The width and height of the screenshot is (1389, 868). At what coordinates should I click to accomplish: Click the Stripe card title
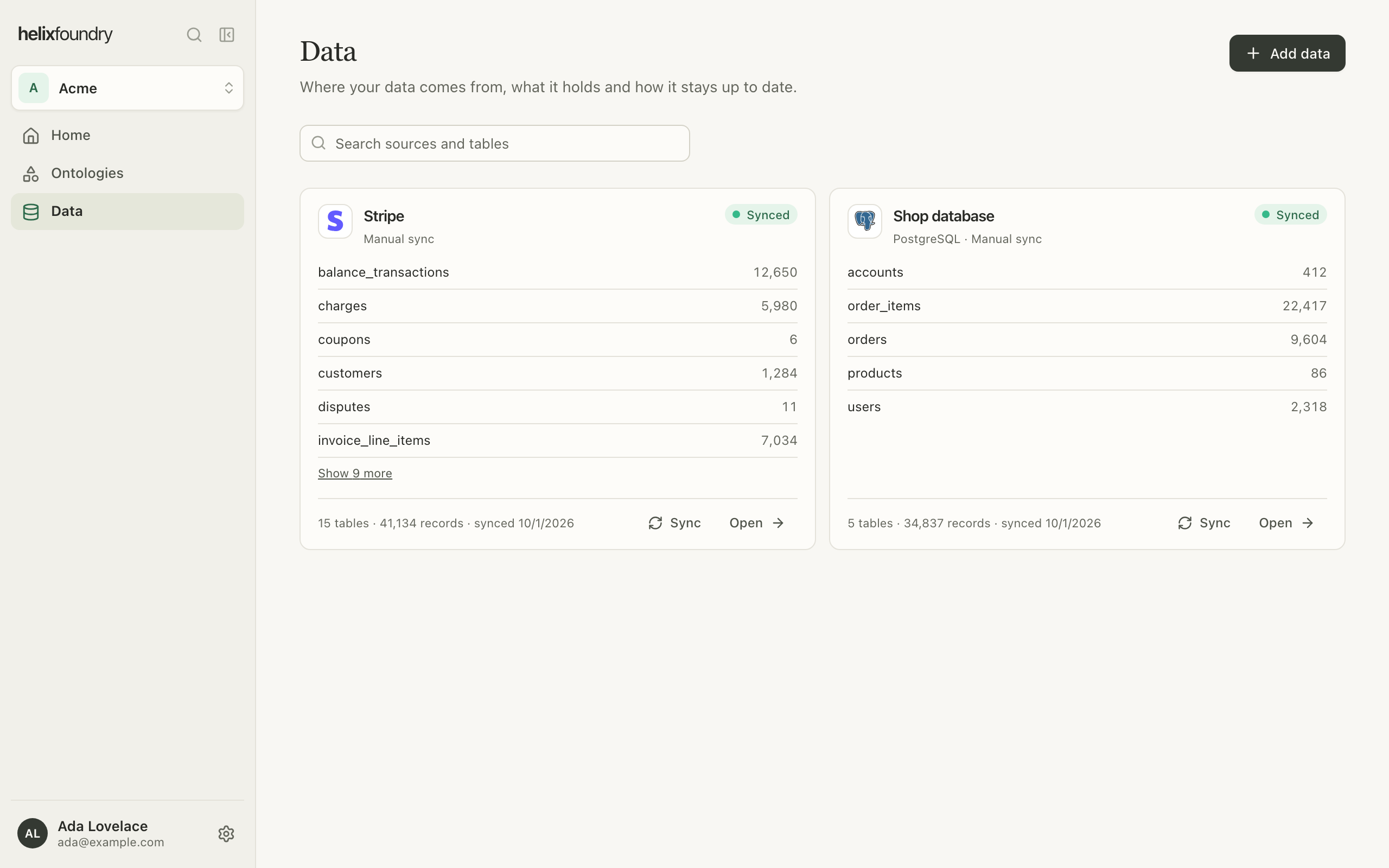pyautogui.click(x=384, y=216)
